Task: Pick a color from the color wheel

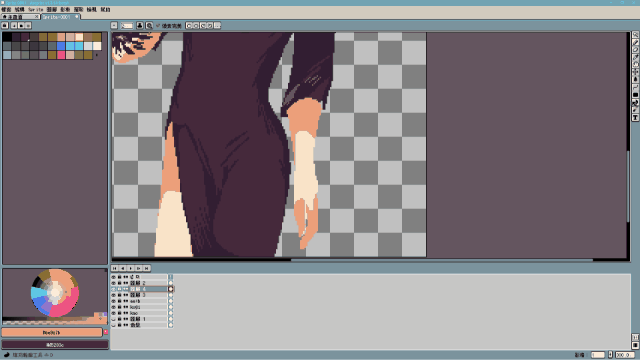Action: [55, 293]
